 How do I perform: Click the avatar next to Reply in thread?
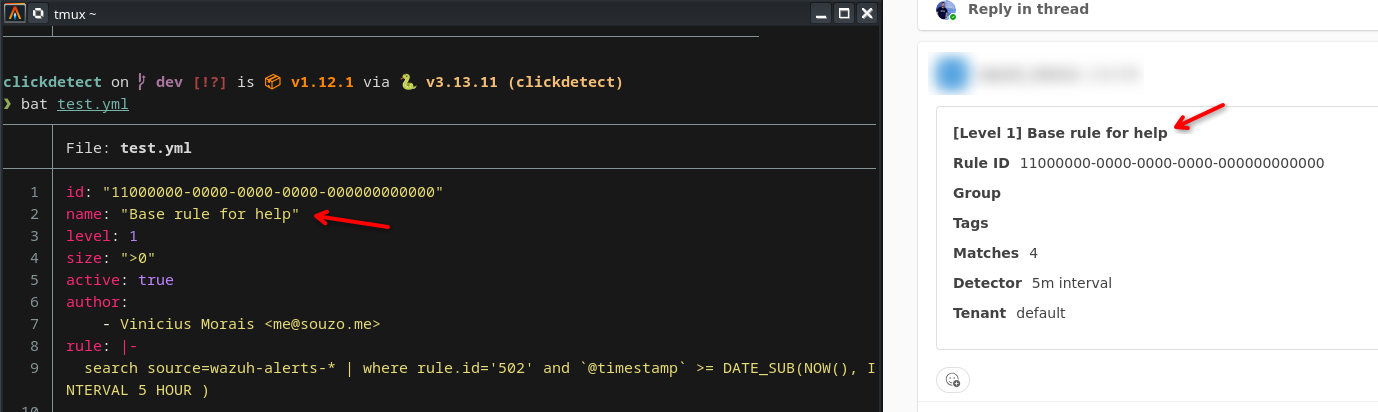point(946,10)
